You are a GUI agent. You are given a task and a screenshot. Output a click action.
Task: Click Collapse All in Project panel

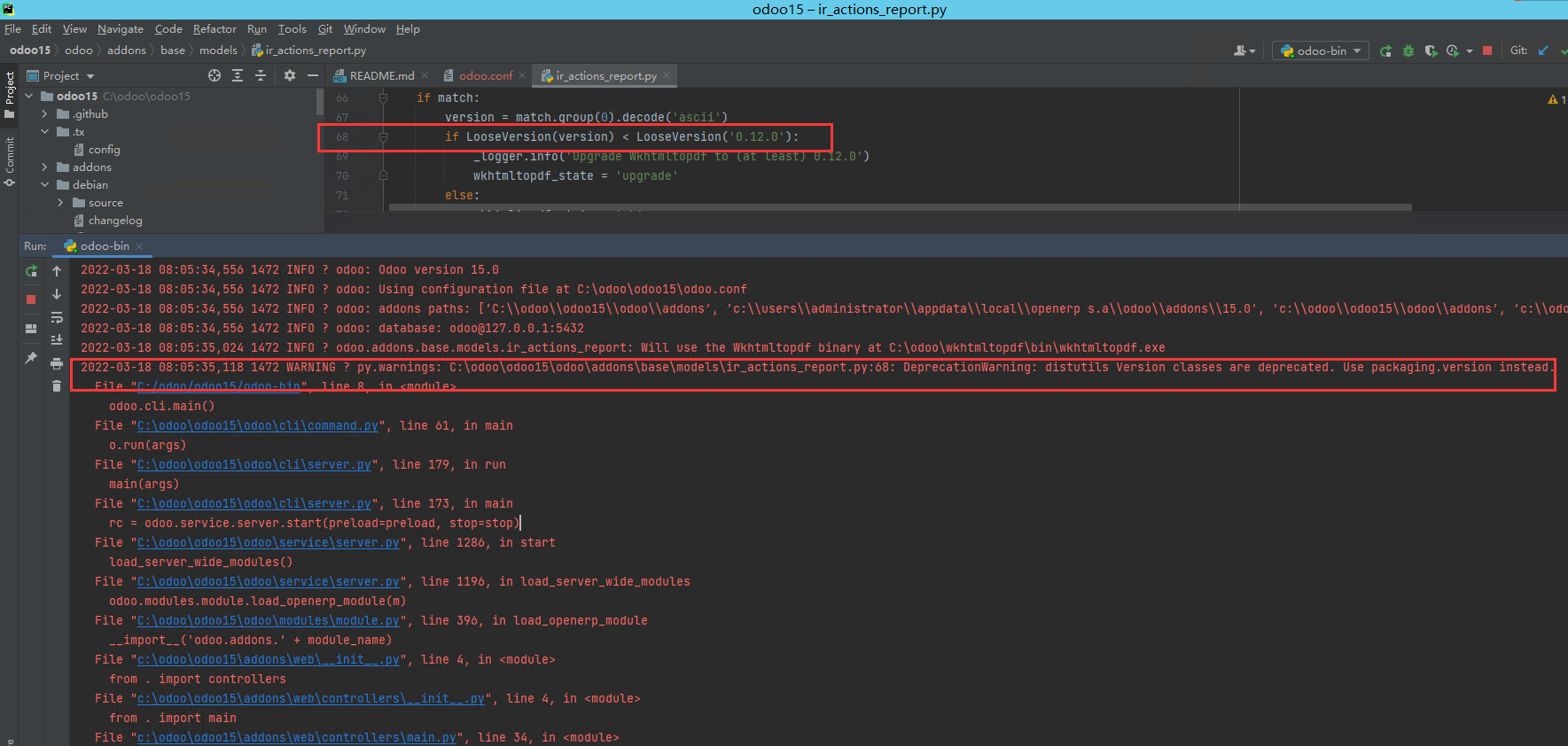[x=261, y=75]
